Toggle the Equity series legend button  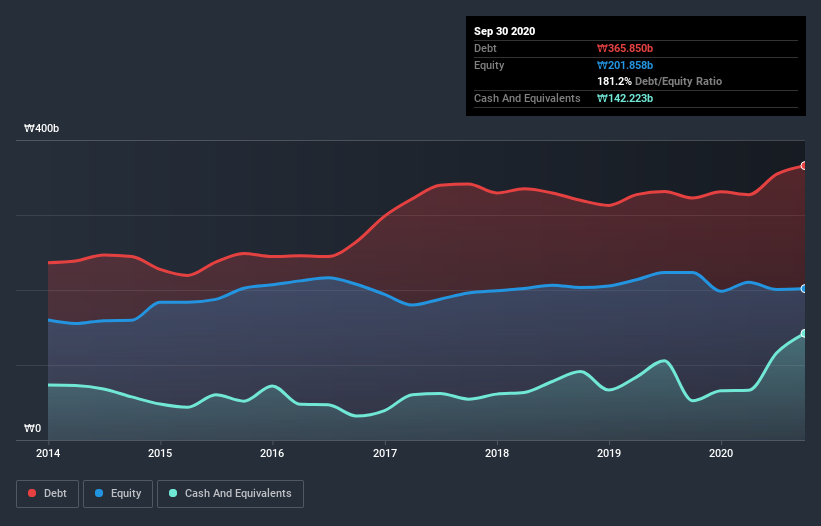118,494
